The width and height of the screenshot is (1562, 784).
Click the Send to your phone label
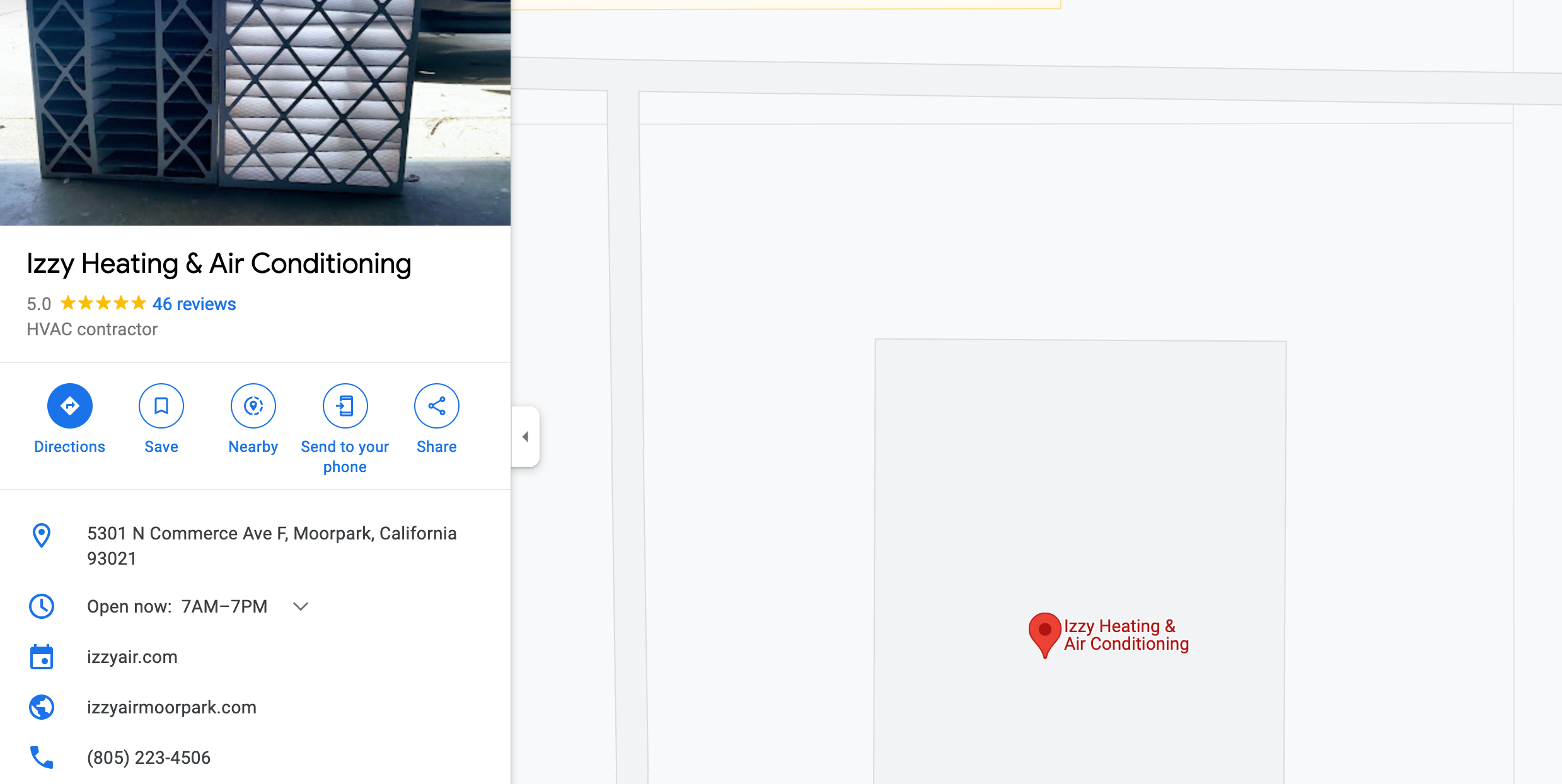point(345,457)
